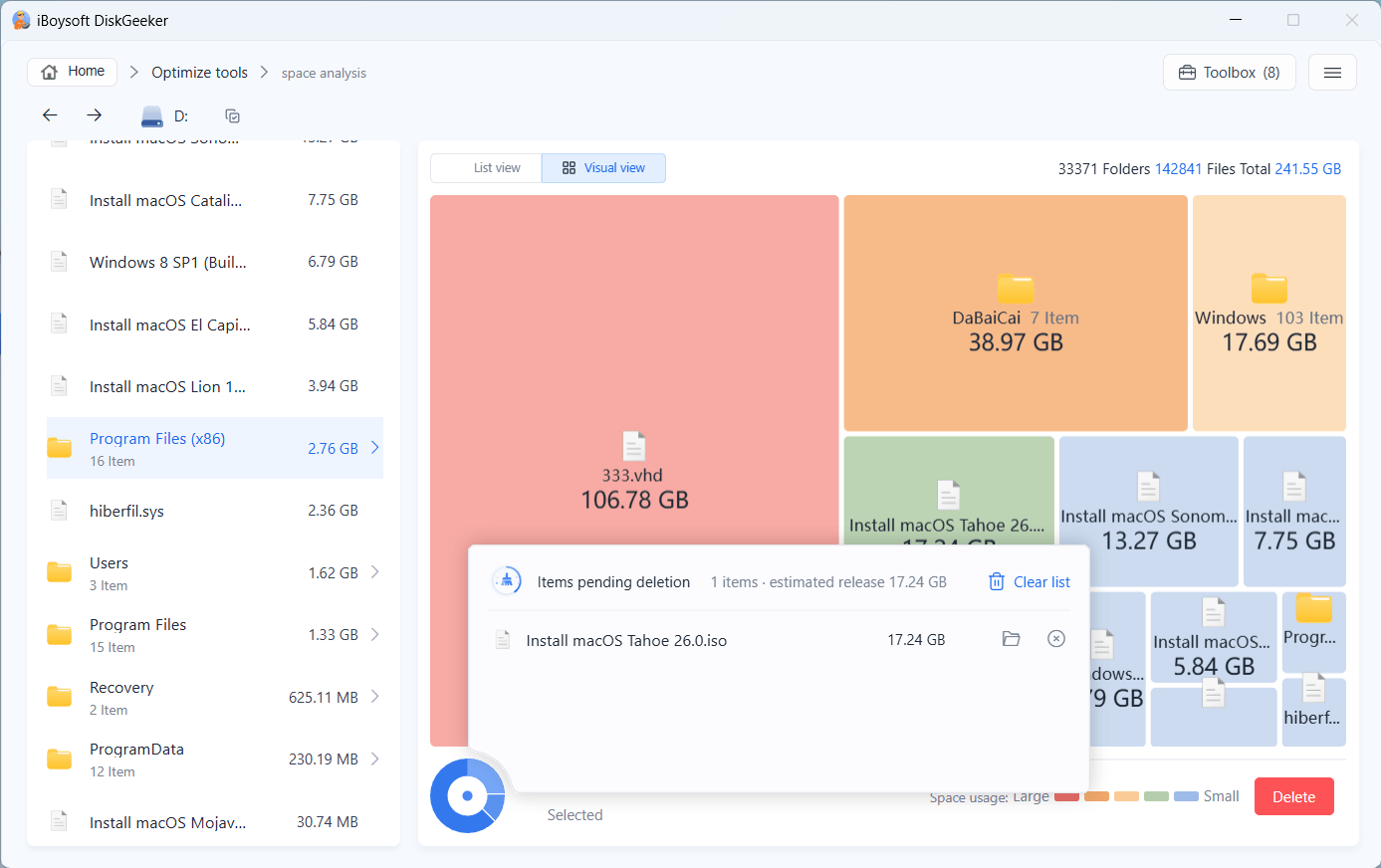The height and width of the screenshot is (868, 1381).
Task: Click the disk usage donut chart icon
Action: pos(468,795)
